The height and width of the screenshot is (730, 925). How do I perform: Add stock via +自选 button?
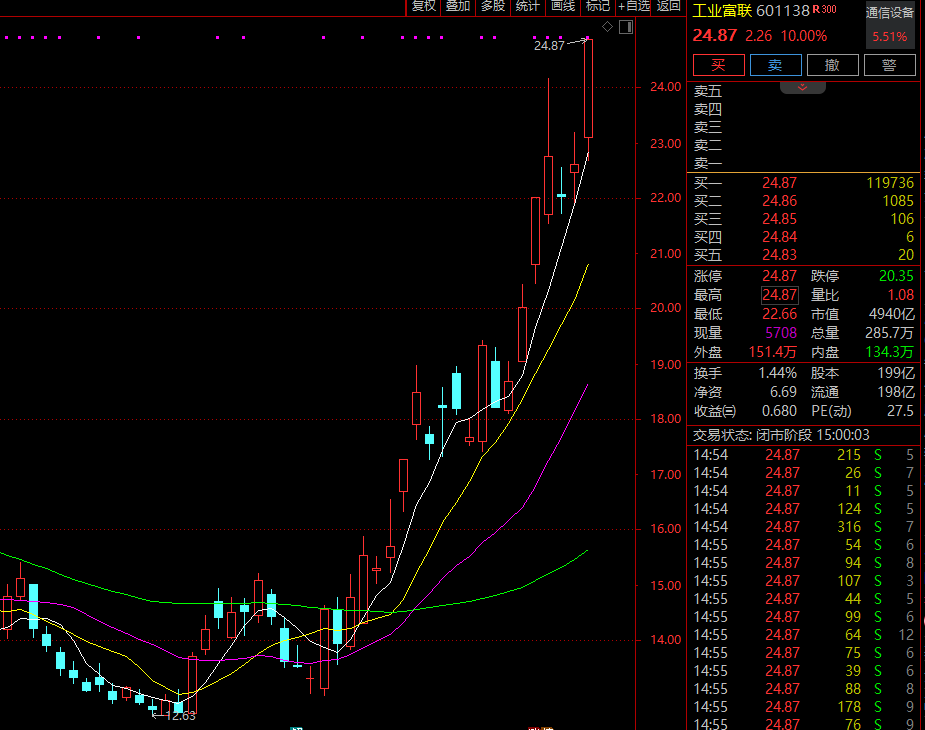click(634, 6)
